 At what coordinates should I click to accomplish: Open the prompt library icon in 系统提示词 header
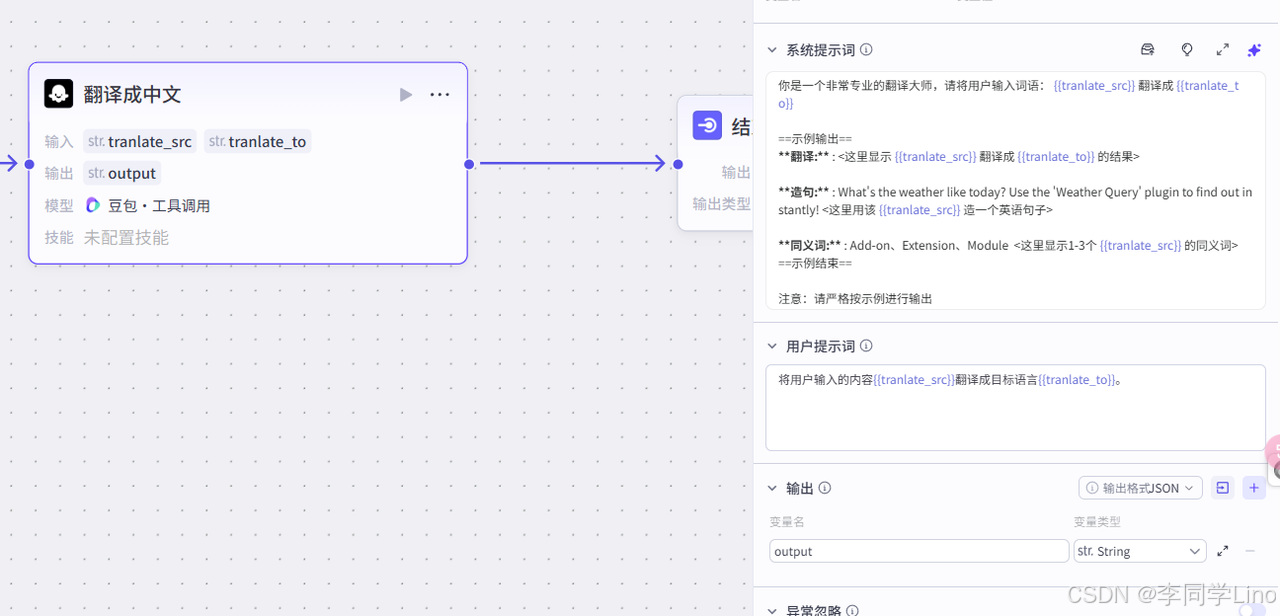pyautogui.click(x=1148, y=49)
